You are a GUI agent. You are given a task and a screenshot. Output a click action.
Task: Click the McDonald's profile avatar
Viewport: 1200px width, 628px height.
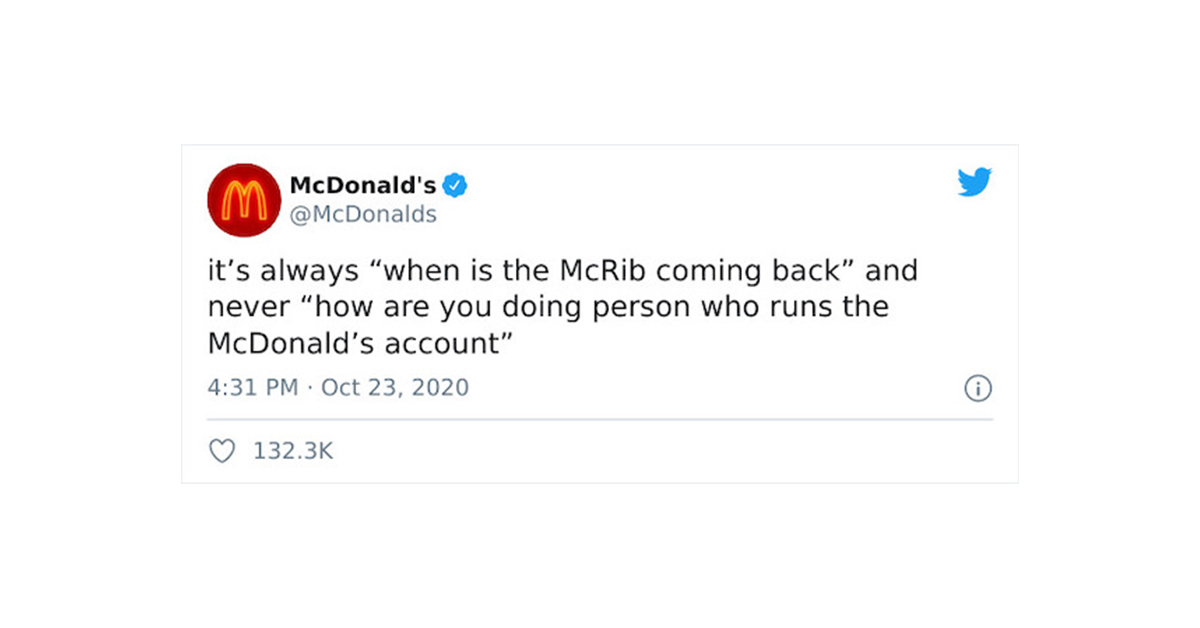click(x=243, y=200)
